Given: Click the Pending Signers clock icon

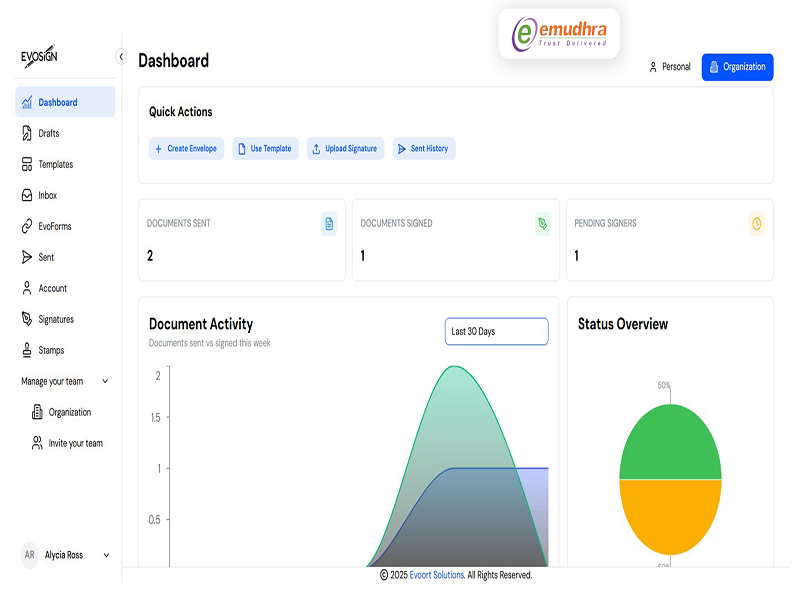Looking at the screenshot, I should (x=756, y=224).
